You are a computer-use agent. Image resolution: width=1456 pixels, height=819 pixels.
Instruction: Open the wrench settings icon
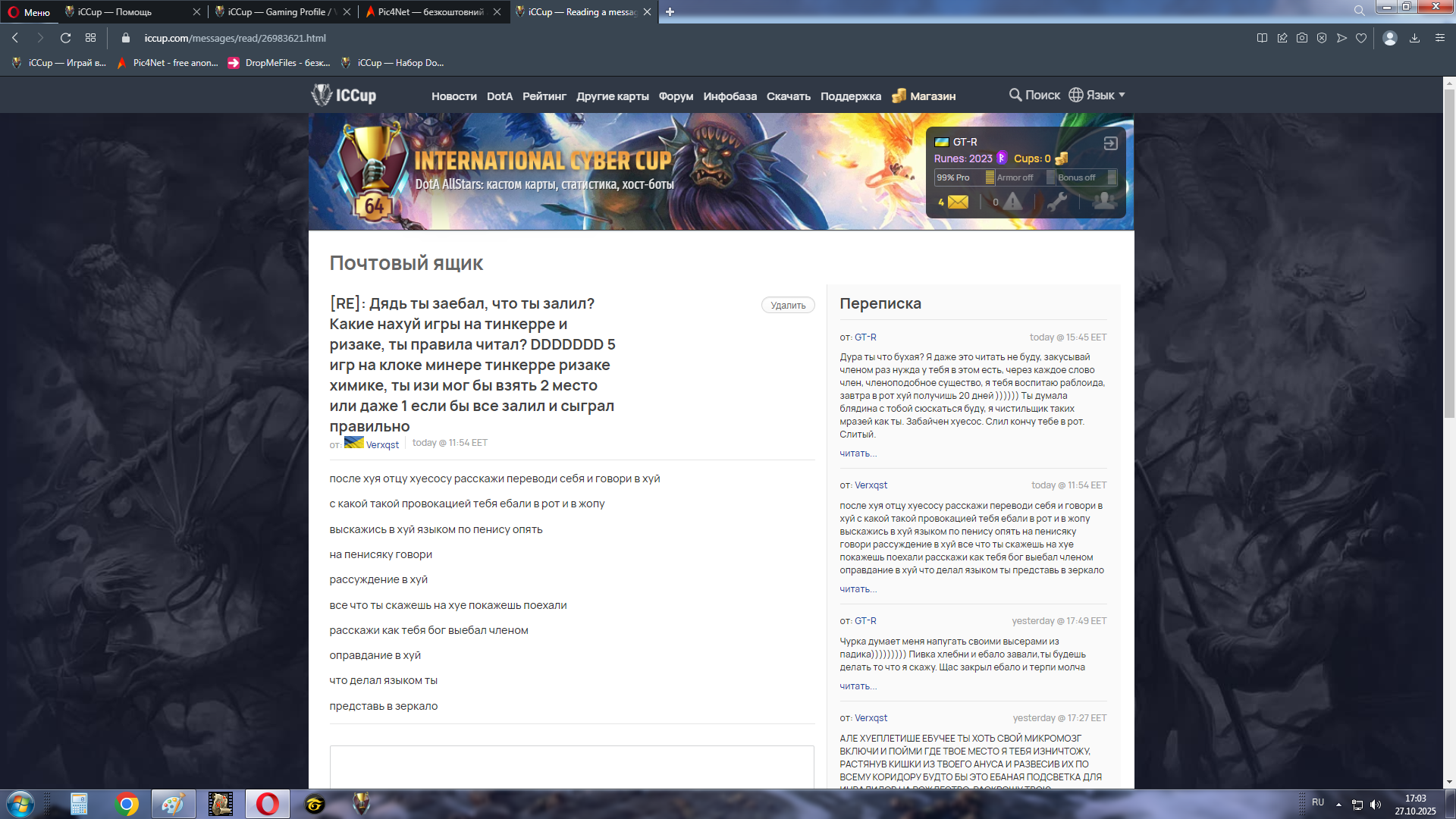[x=1057, y=202]
